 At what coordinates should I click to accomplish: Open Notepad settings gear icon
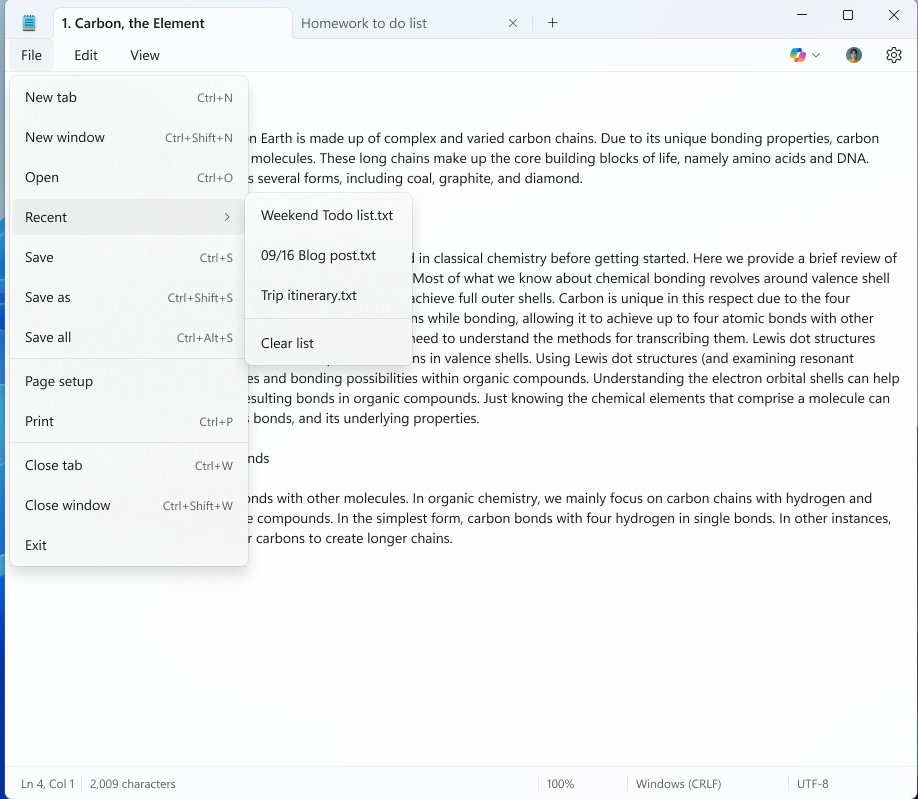click(x=893, y=55)
